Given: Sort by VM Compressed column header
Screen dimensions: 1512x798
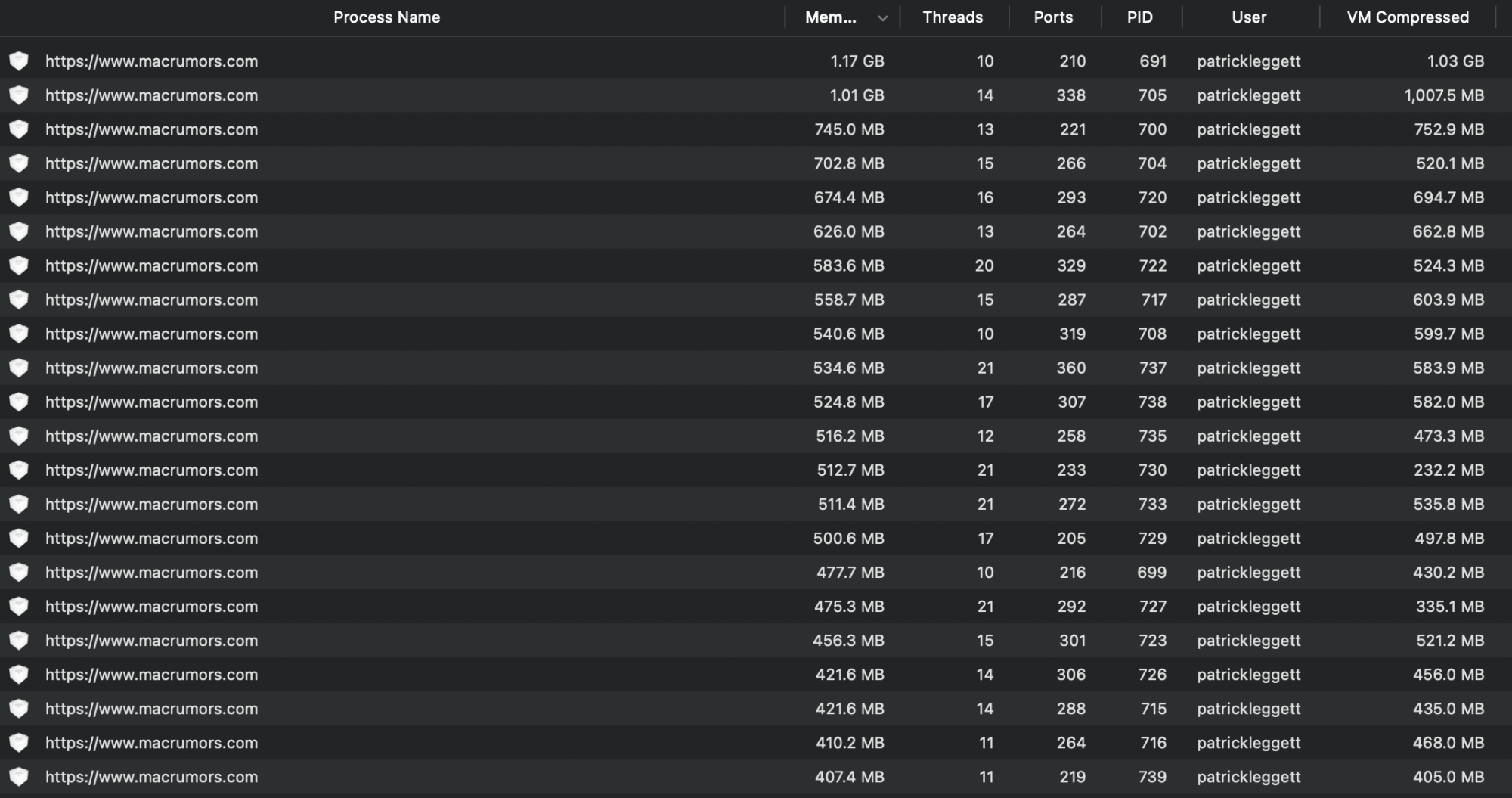Looking at the screenshot, I should click(1407, 17).
